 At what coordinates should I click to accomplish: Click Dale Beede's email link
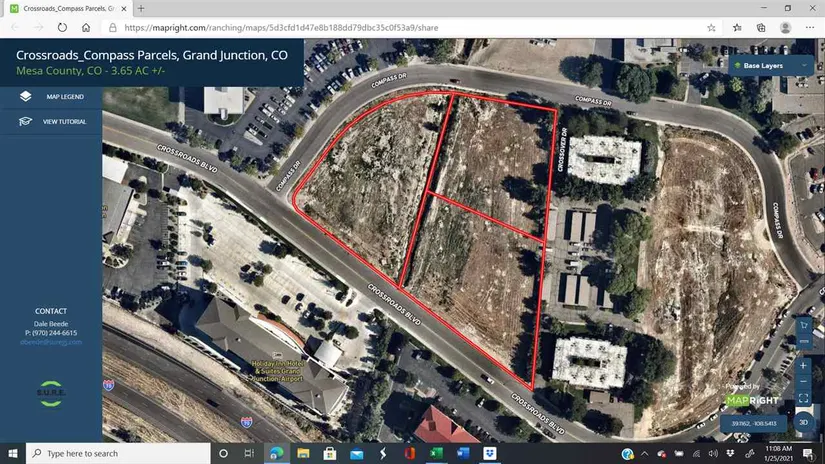click(x=56, y=342)
